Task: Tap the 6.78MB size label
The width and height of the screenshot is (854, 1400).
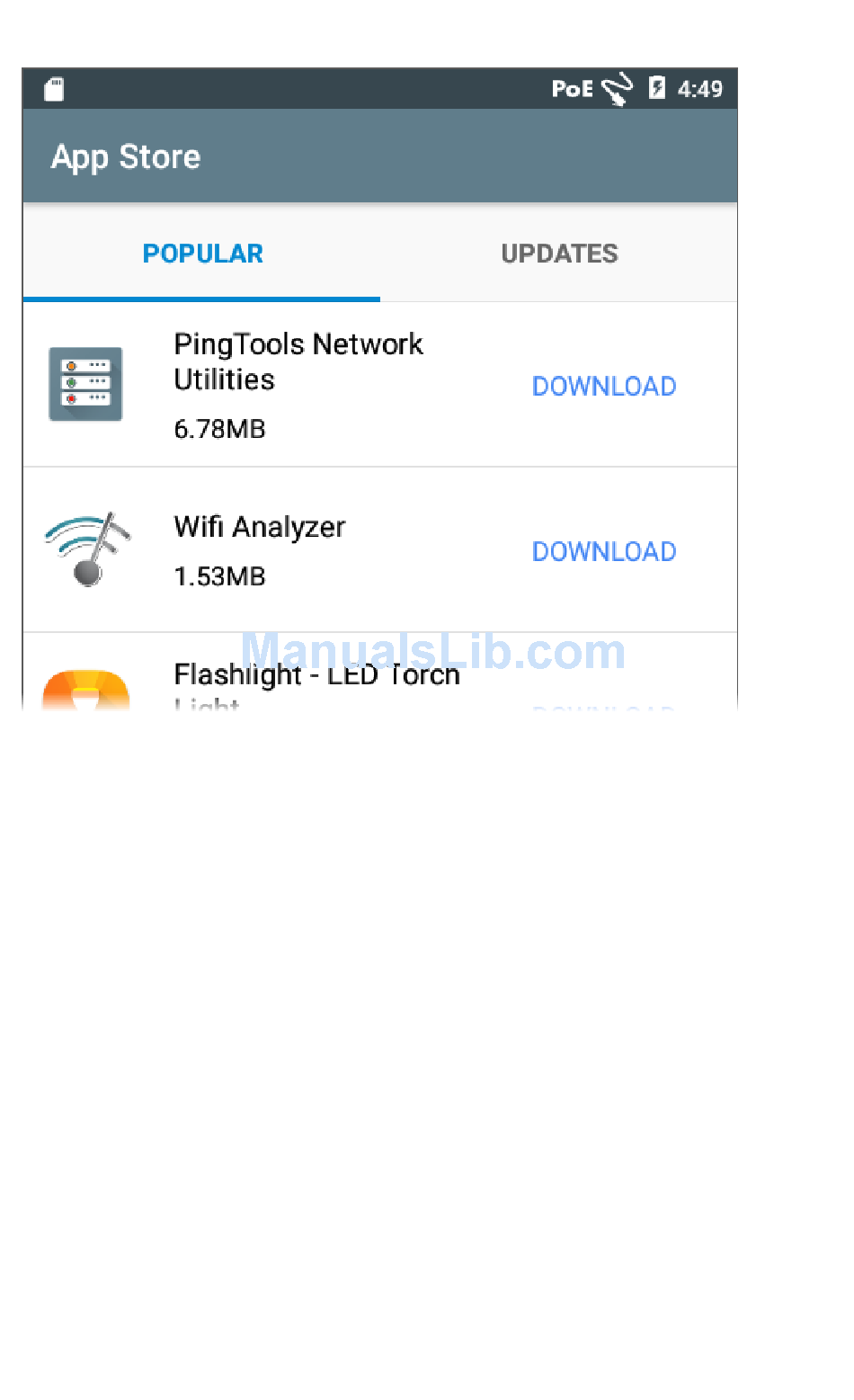Action: [x=220, y=429]
